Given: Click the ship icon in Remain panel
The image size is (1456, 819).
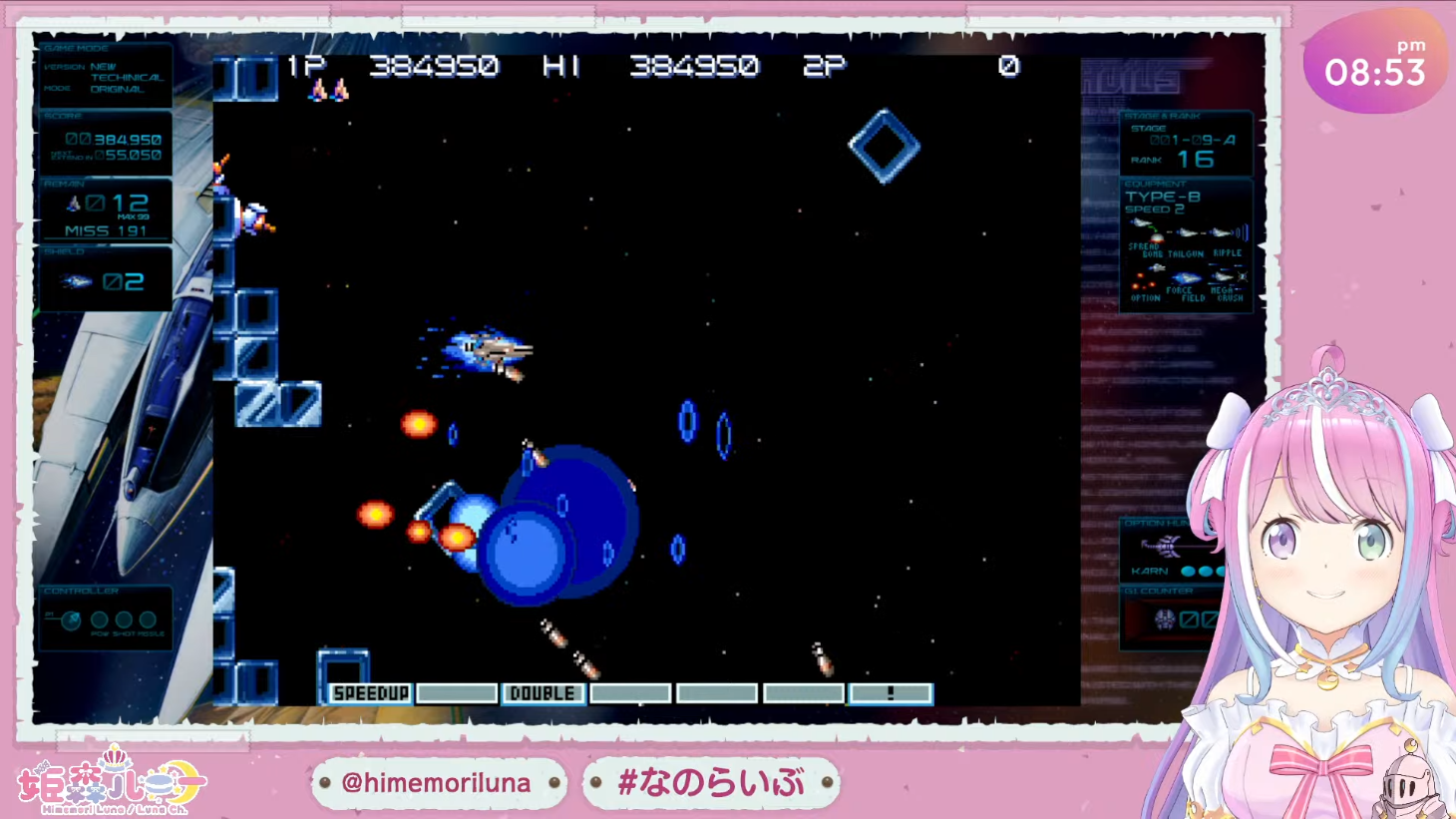Looking at the screenshot, I should tap(73, 204).
